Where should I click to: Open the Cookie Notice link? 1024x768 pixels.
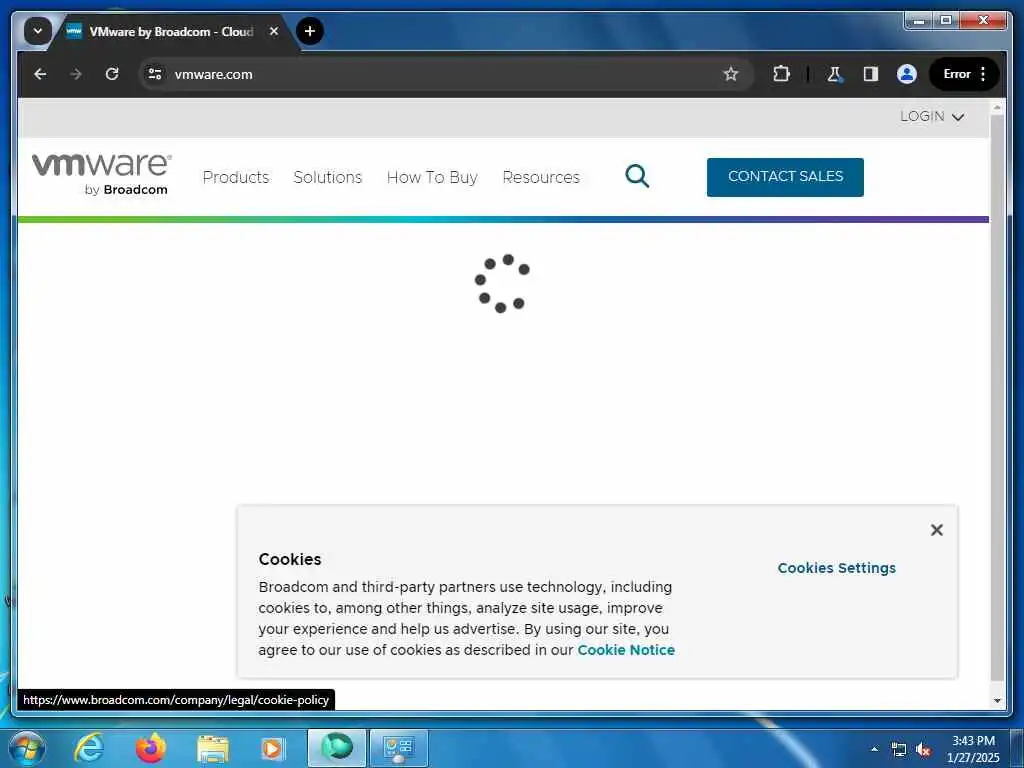pyautogui.click(x=626, y=650)
